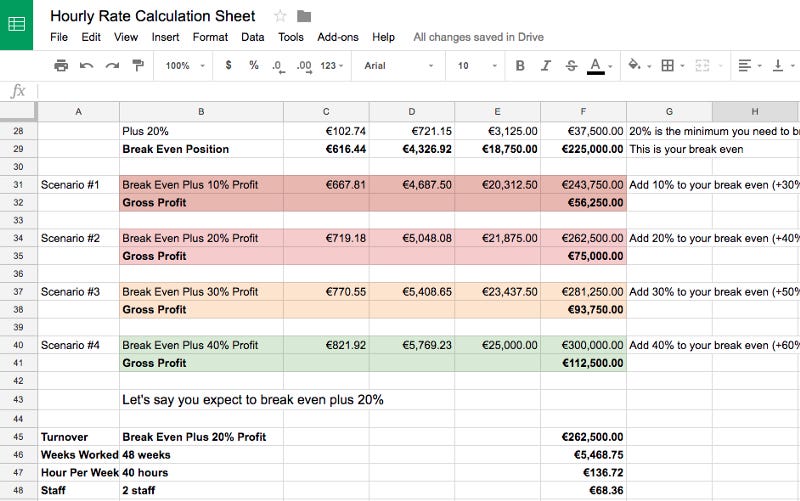Image resolution: width=800 pixels, height=501 pixels.
Task: Toggle bold formatting
Action: coord(520,65)
